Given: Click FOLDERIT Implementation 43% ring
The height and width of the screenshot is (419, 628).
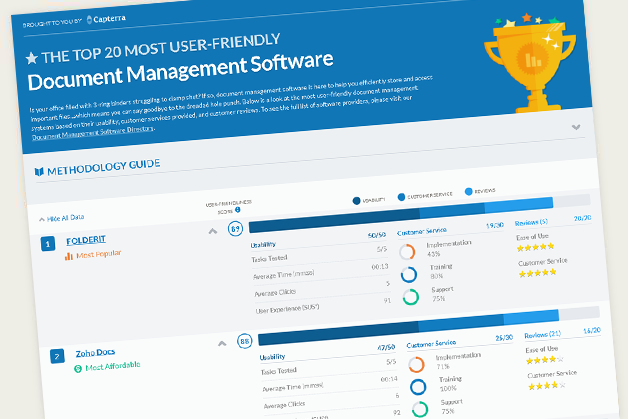Looking at the screenshot, I should [407, 252].
